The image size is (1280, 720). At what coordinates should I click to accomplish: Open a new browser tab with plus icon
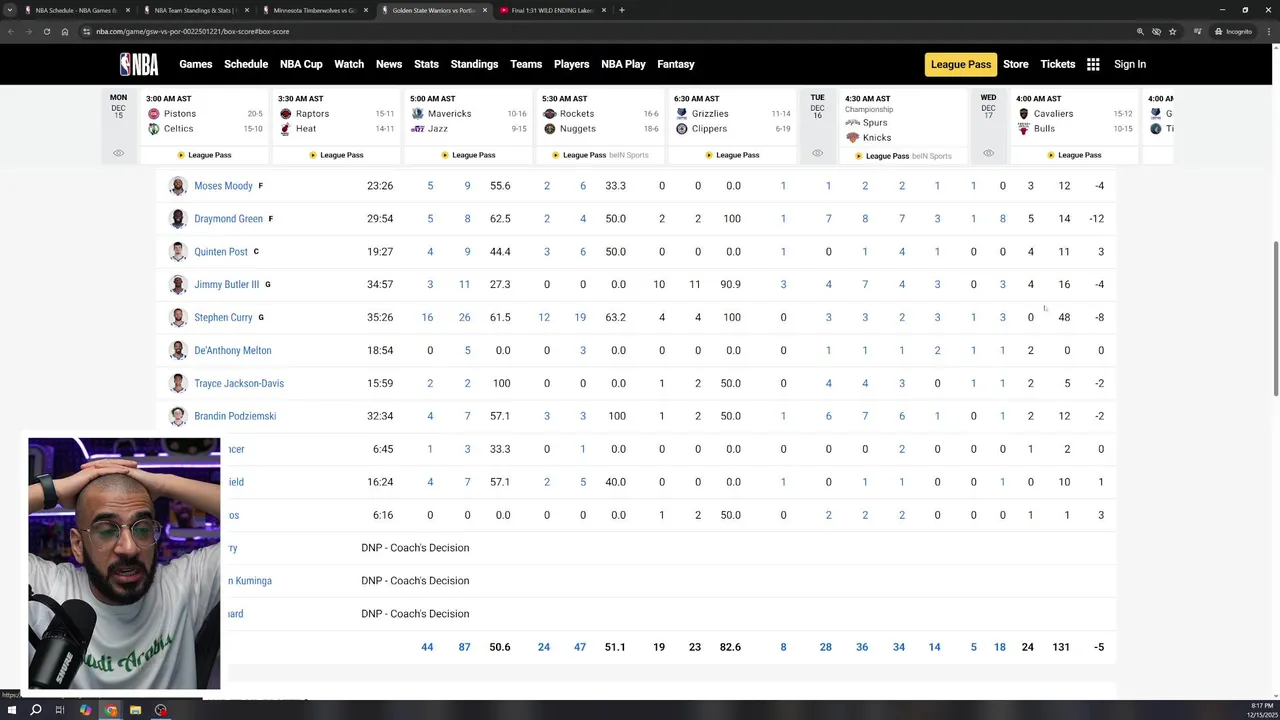(x=622, y=10)
